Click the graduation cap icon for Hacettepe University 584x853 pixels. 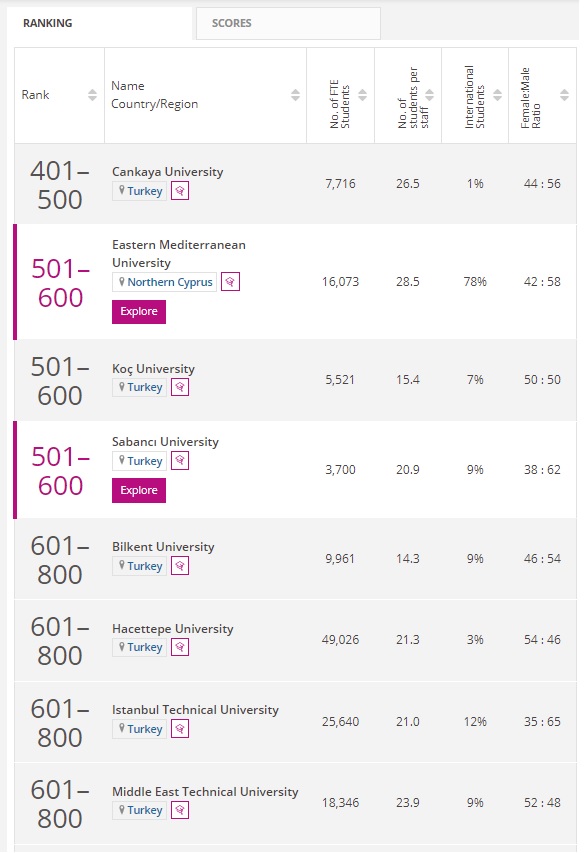[180, 647]
